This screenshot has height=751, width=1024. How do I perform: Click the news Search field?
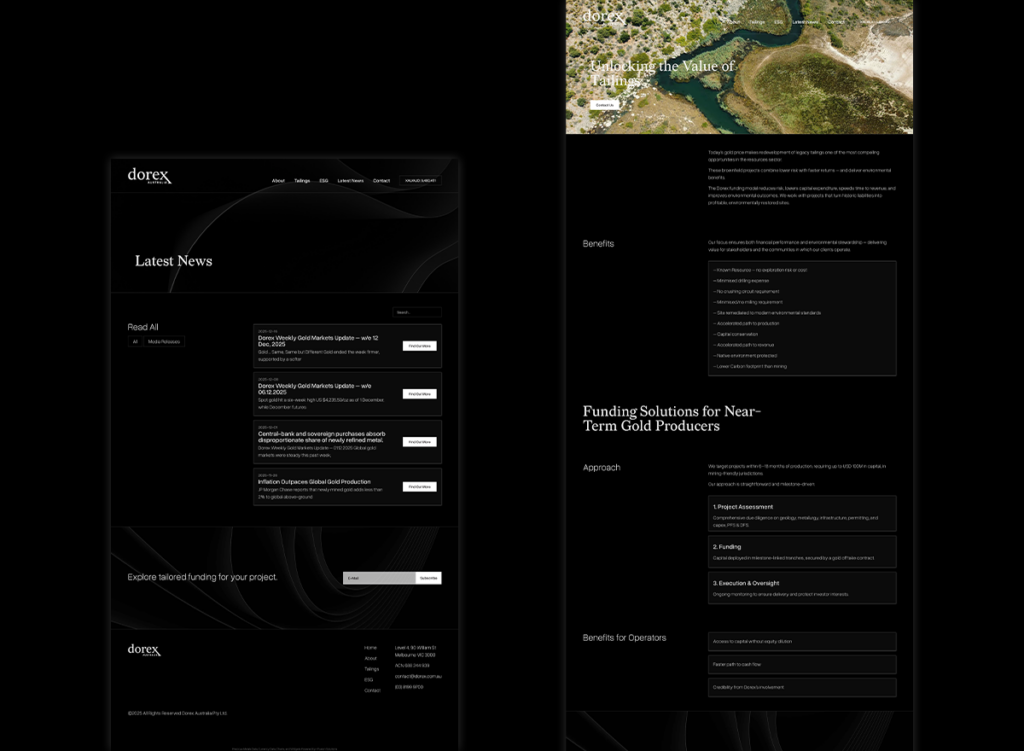pyautogui.click(x=416, y=312)
